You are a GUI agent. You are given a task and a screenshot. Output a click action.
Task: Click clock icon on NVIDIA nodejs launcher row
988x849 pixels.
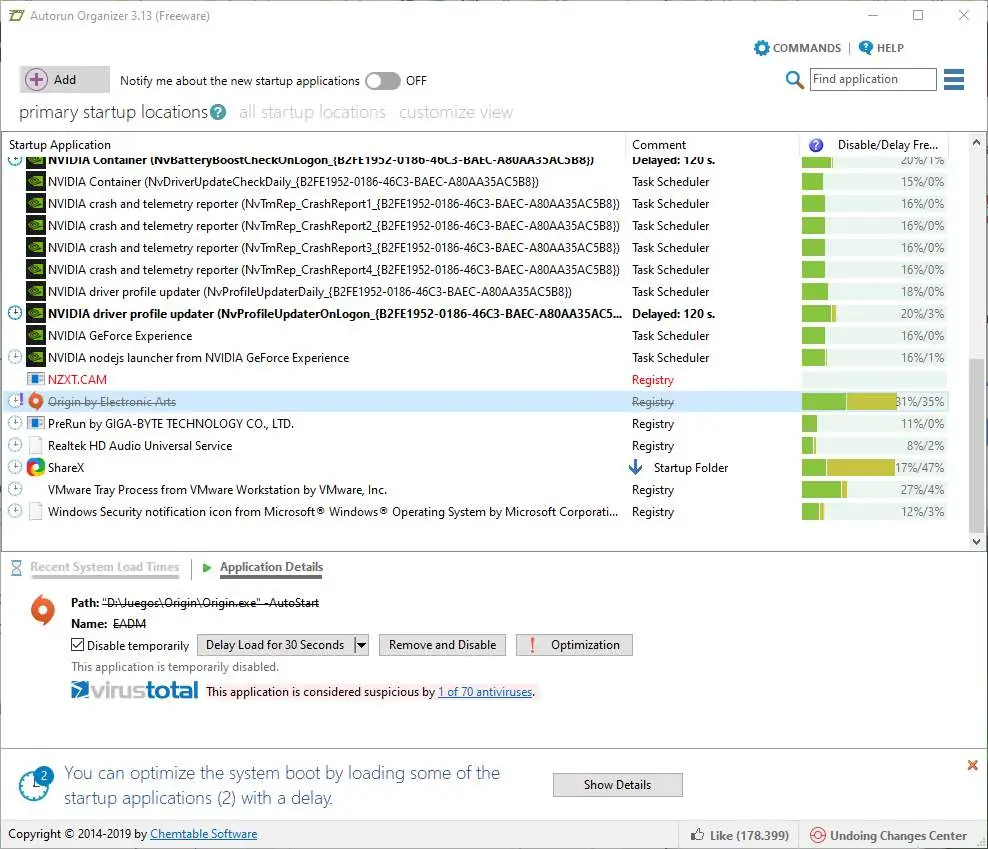point(15,357)
